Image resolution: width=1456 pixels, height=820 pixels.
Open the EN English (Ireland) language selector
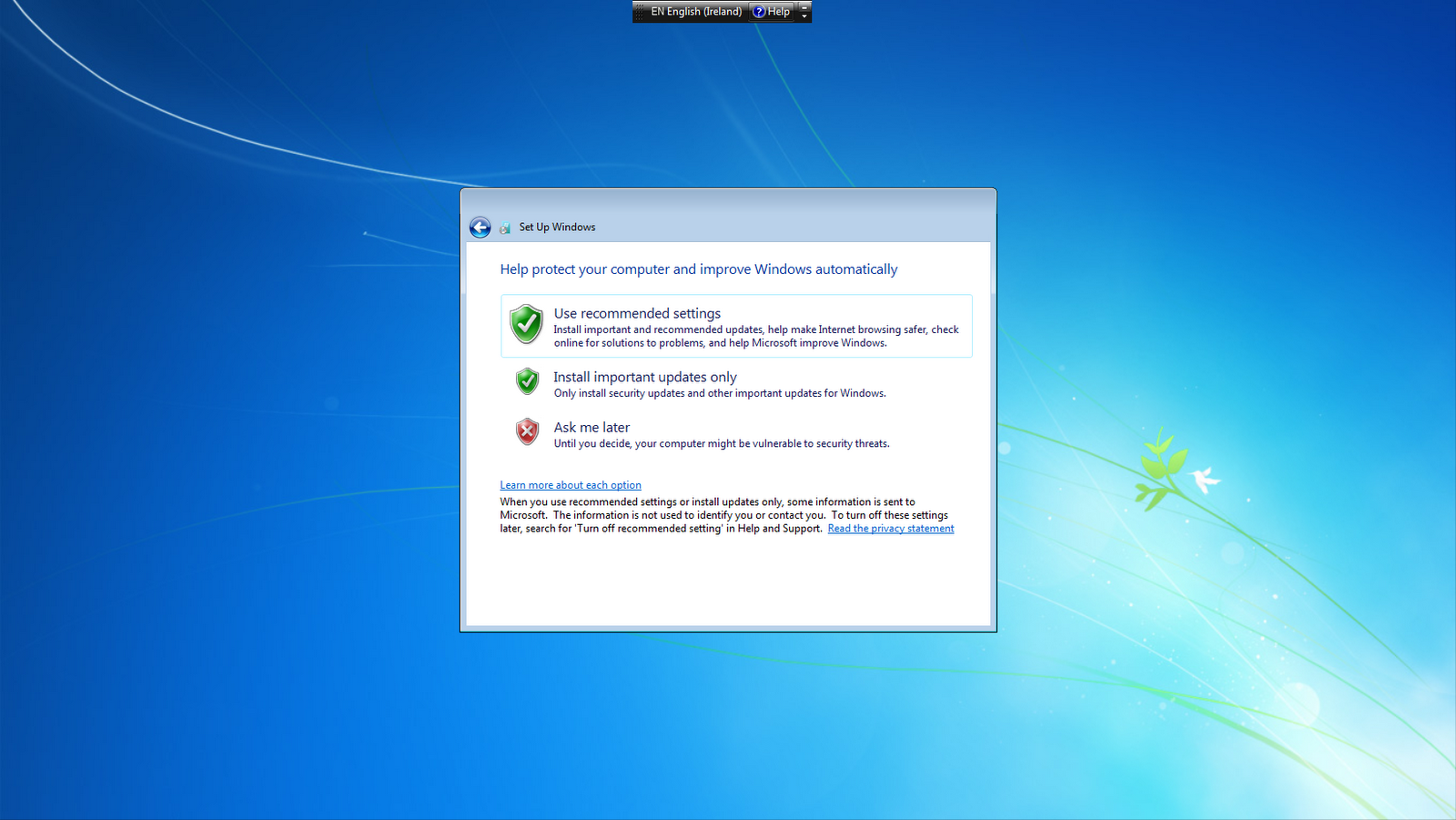click(696, 12)
